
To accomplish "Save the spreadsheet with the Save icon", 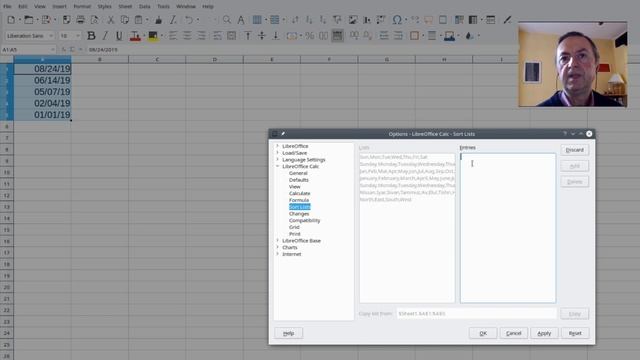I will pos(46,20).
